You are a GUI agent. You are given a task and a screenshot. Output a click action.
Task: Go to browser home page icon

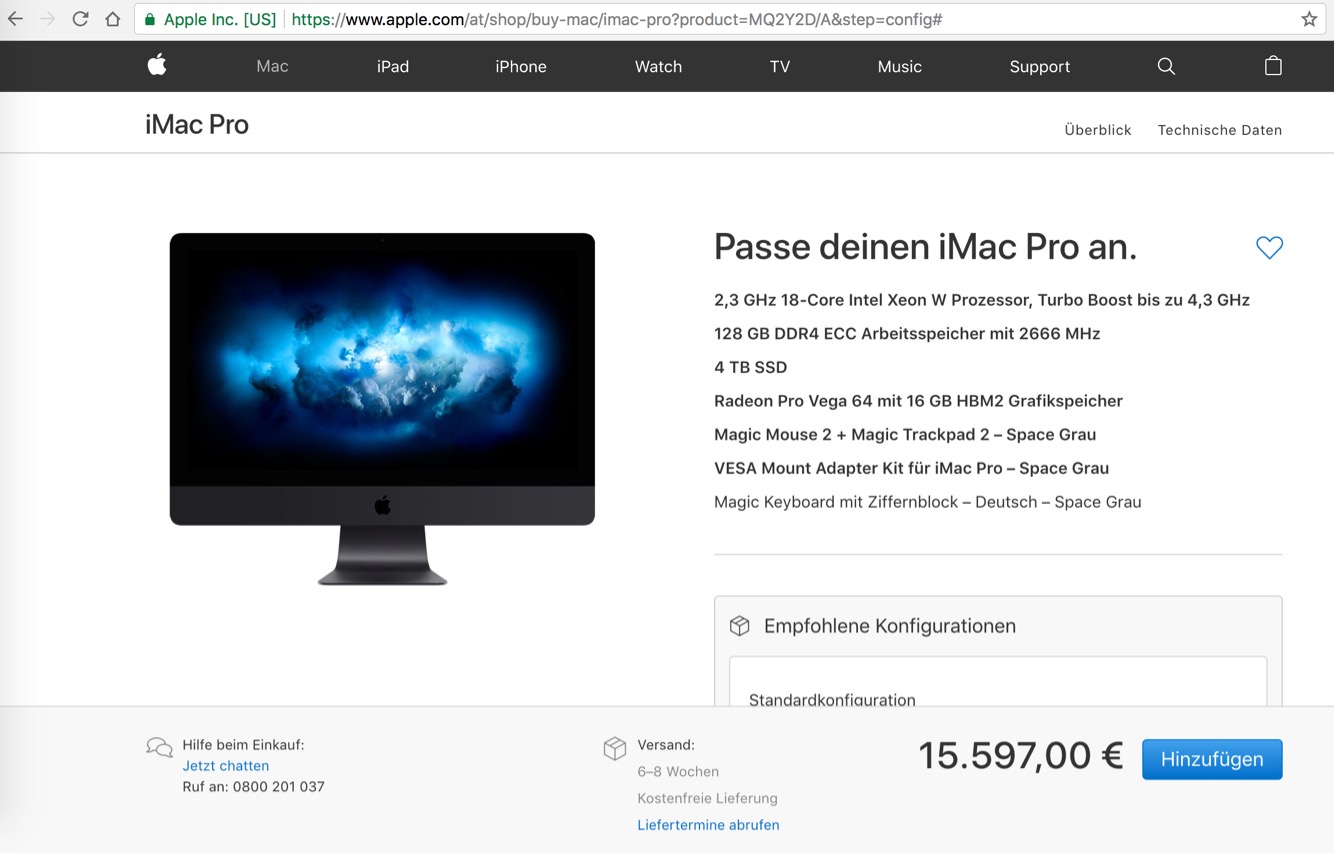pyautogui.click(x=113, y=19)
